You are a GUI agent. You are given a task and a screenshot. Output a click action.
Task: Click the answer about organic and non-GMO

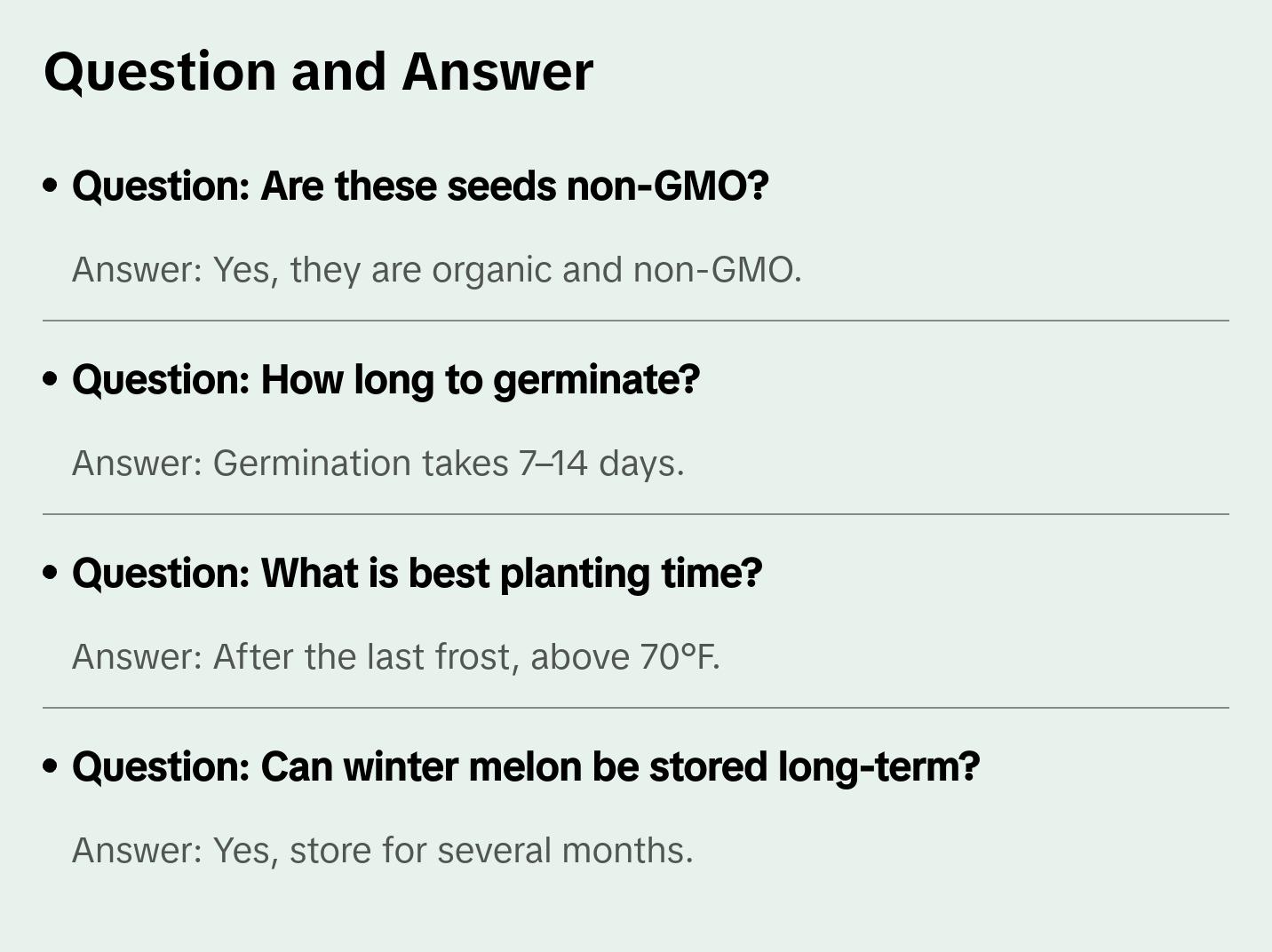[436, 270]
